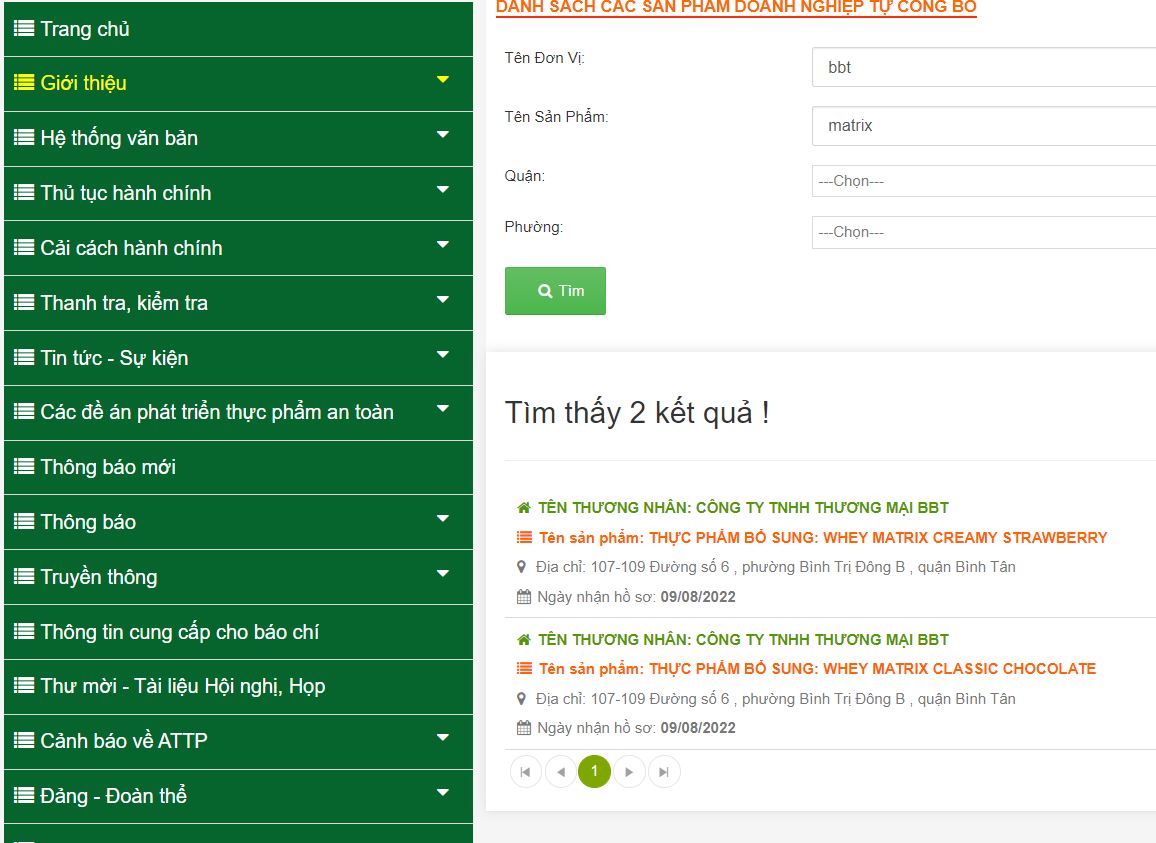Screen dimensions: 1156x843
Task: Expand the Tin tức - Sự kiện arrow
Action: (x=442, y=355)
